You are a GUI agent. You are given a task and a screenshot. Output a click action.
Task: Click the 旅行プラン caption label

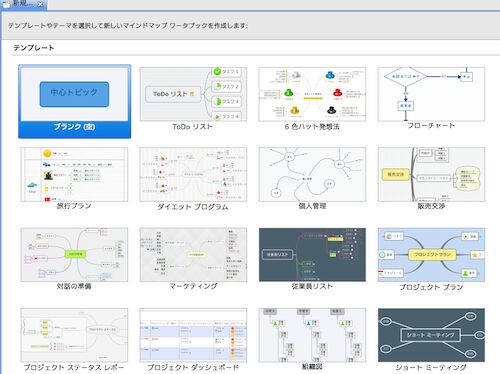click(x=74, y=206)
